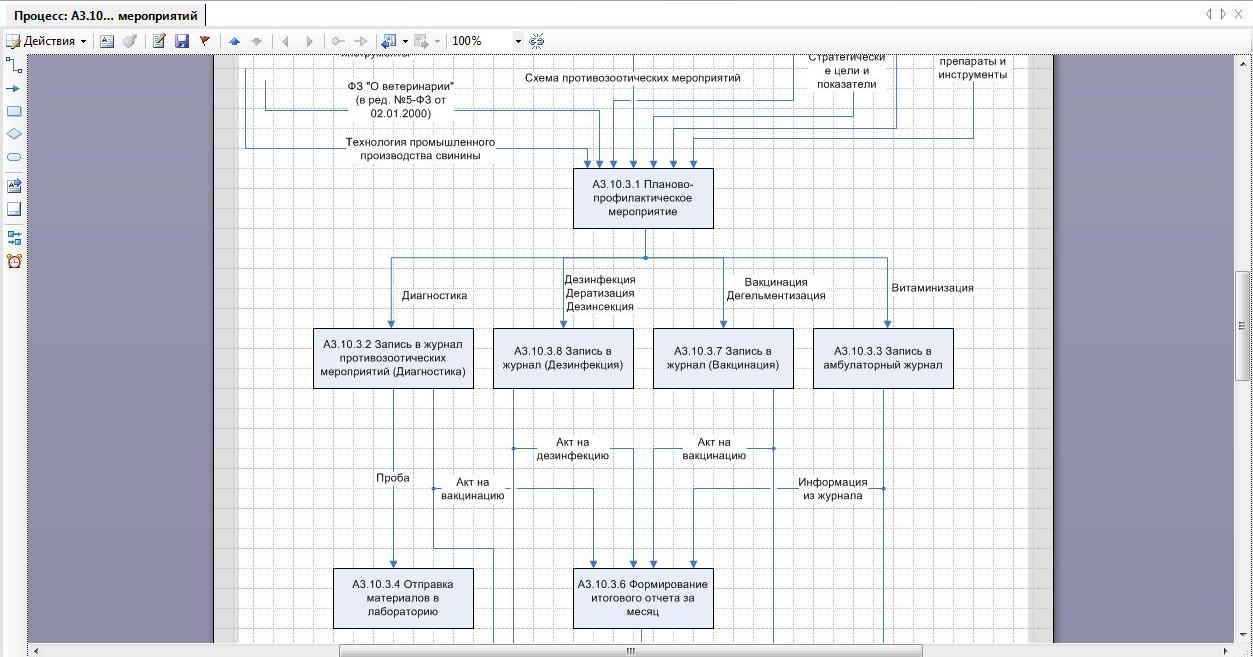Viewport: 1253px width, 657px height.
Task: Select the arrow tool in sidebar
Action: [x=14, y=89]
